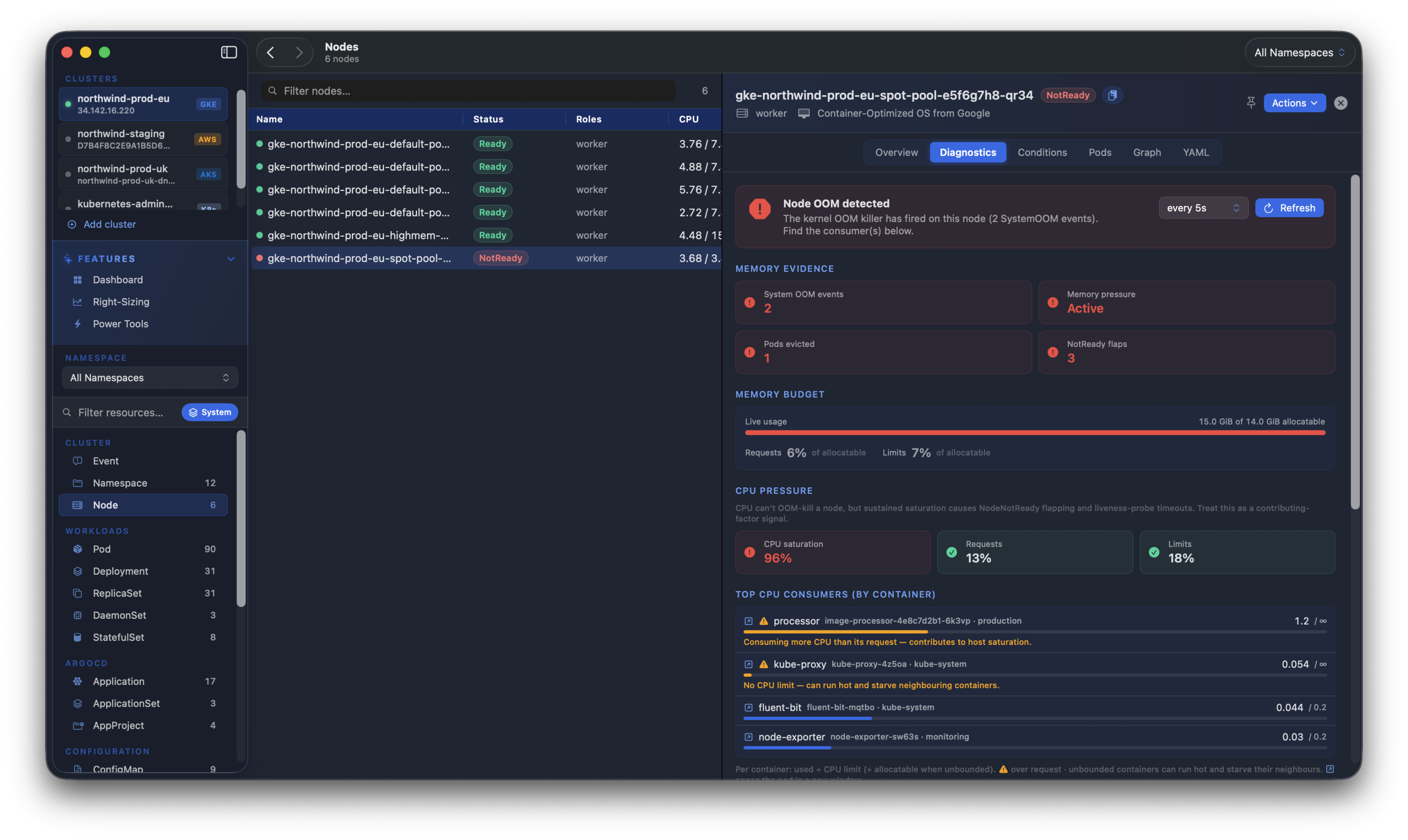Copy node name with clipboard icon
The width and height of the screenshot is (1408, 840).
click(1112, 95)
